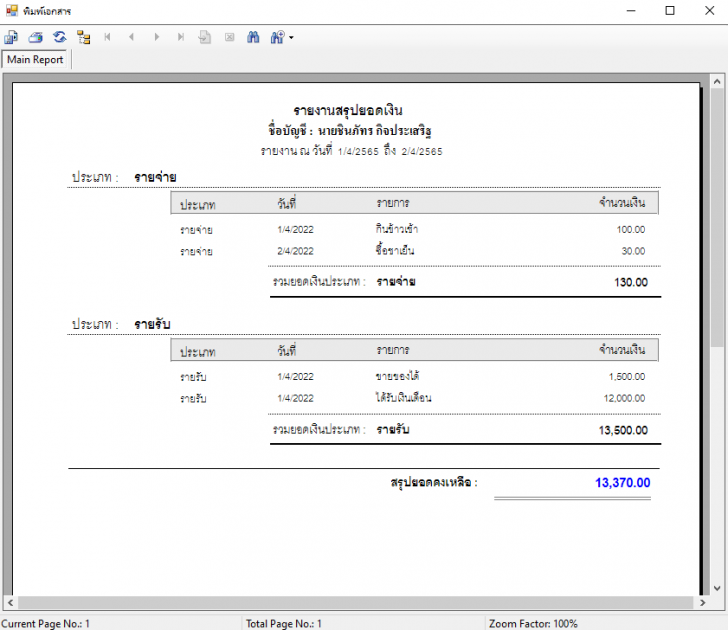Click the 13,370.00 balance total in report
728x630 pixels.
pos(622,483)
